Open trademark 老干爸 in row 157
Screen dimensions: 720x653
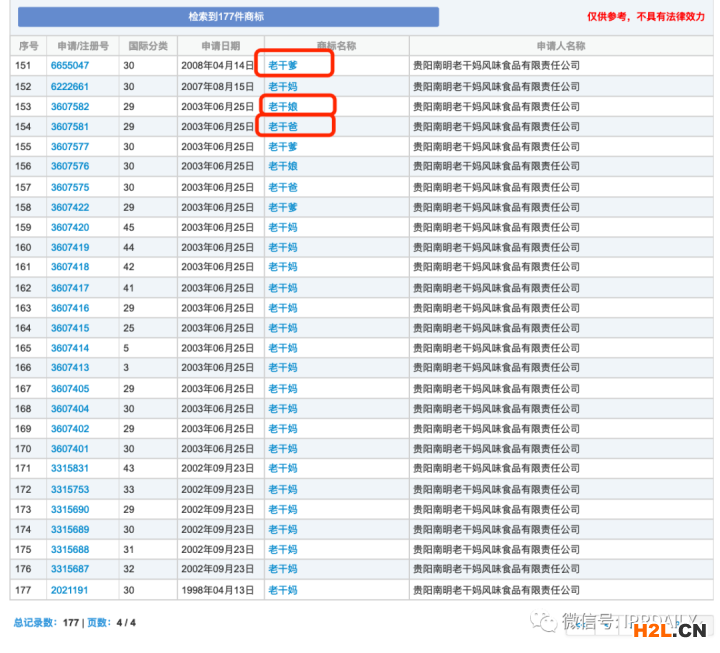click(283, 187)
